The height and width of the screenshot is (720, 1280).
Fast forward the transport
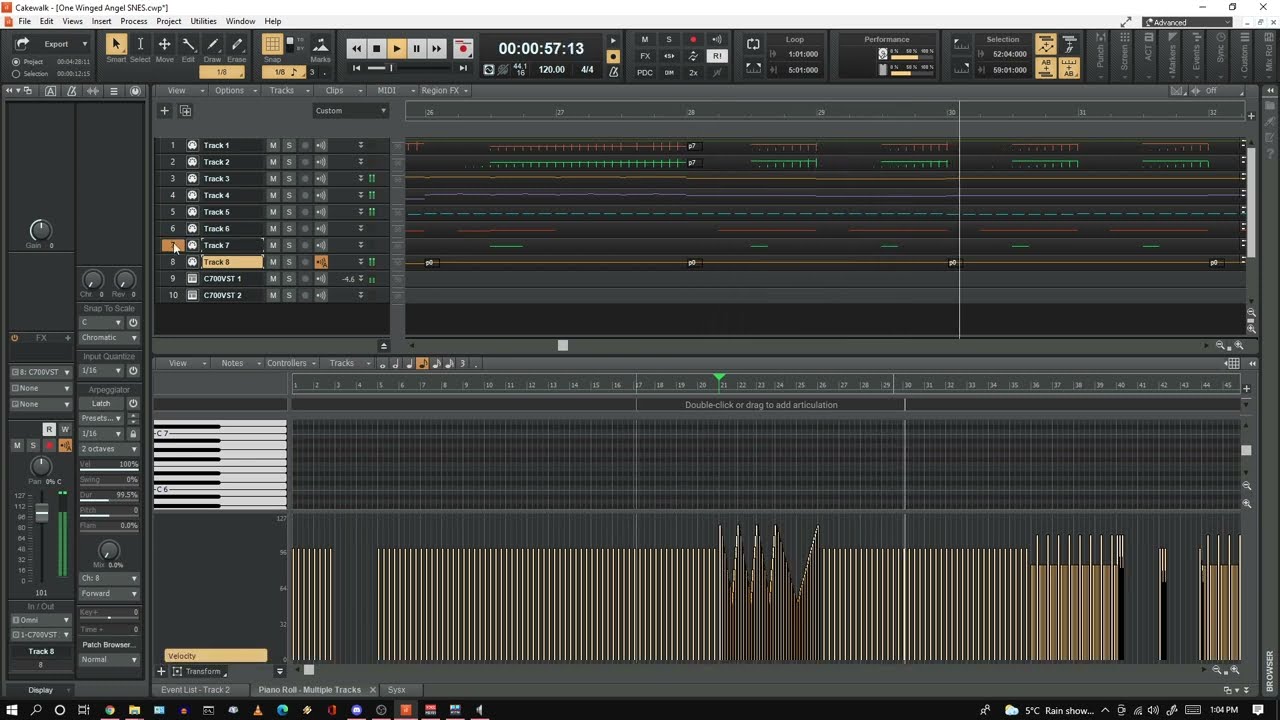436,48
